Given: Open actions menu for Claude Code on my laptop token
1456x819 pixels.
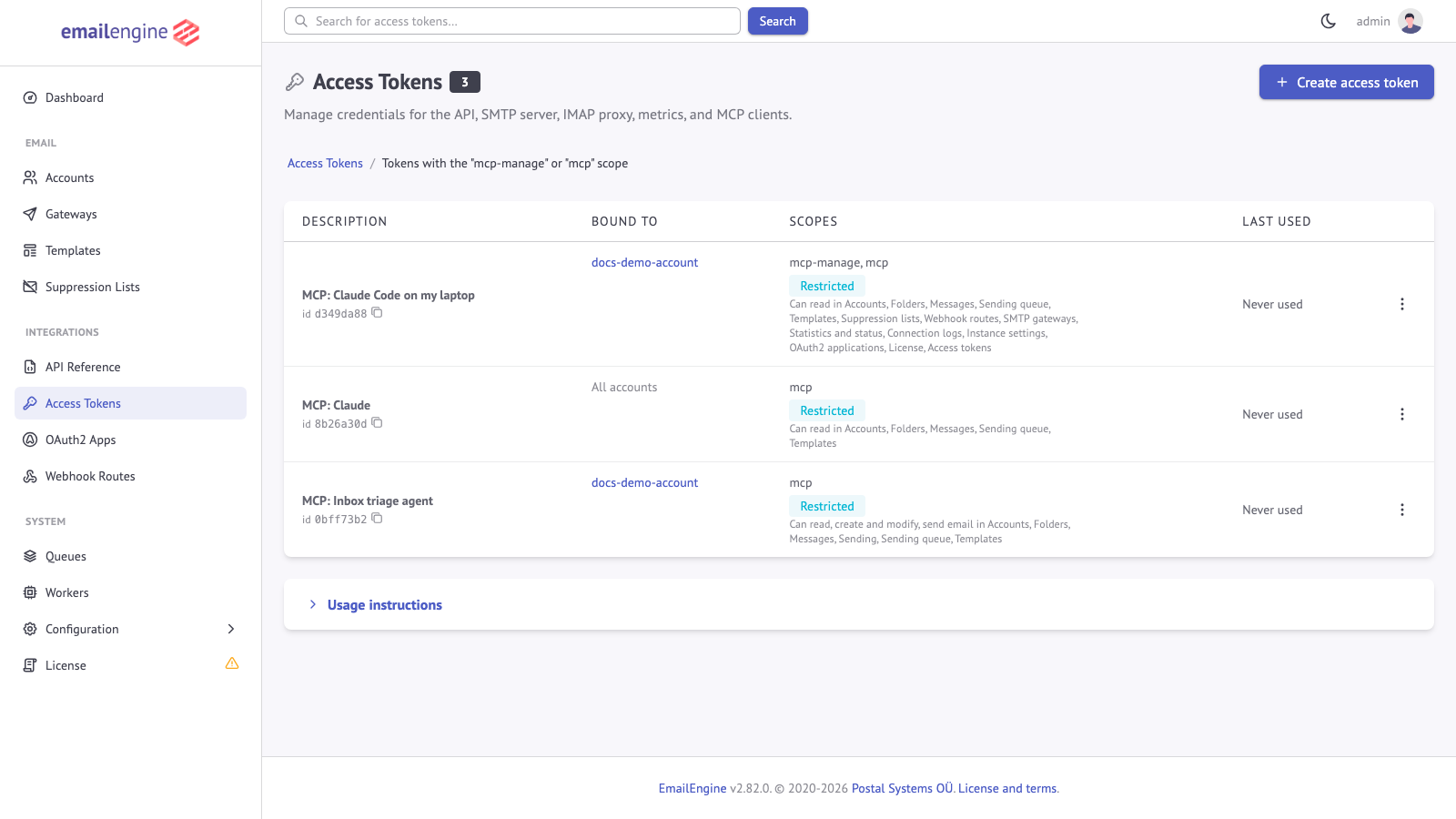Looking at the screenshot, I should (1401, 304).
